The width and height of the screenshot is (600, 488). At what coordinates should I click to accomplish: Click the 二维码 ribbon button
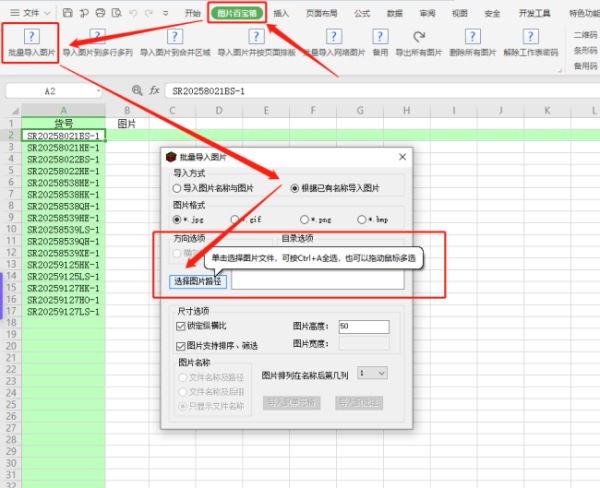585,35
